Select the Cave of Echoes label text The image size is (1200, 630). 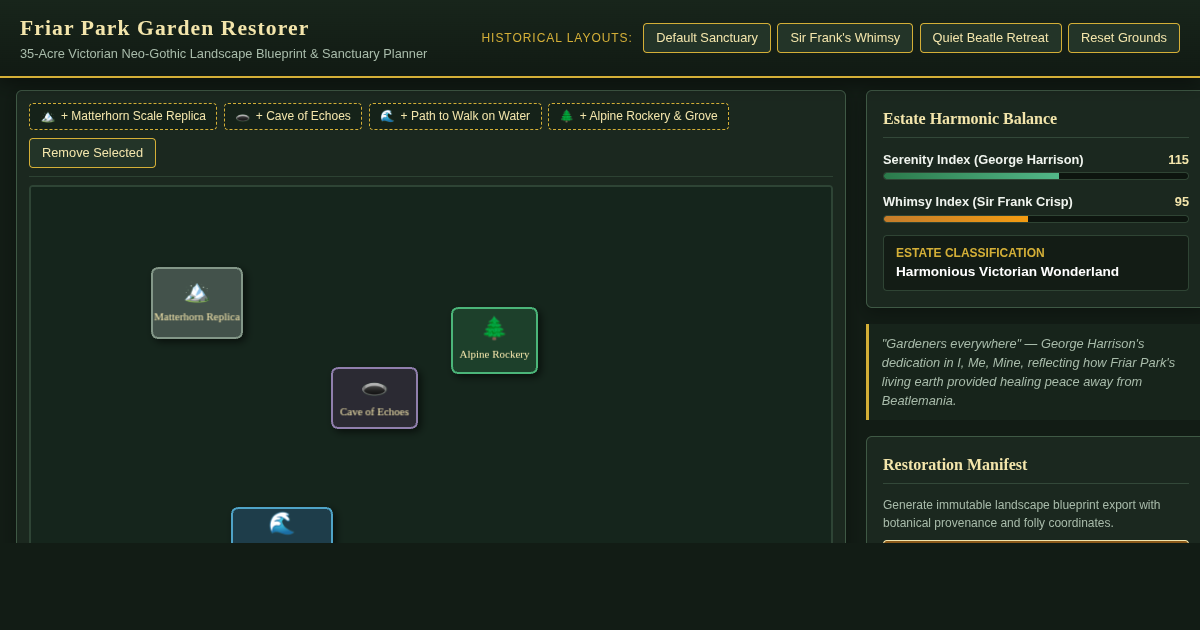374,412
